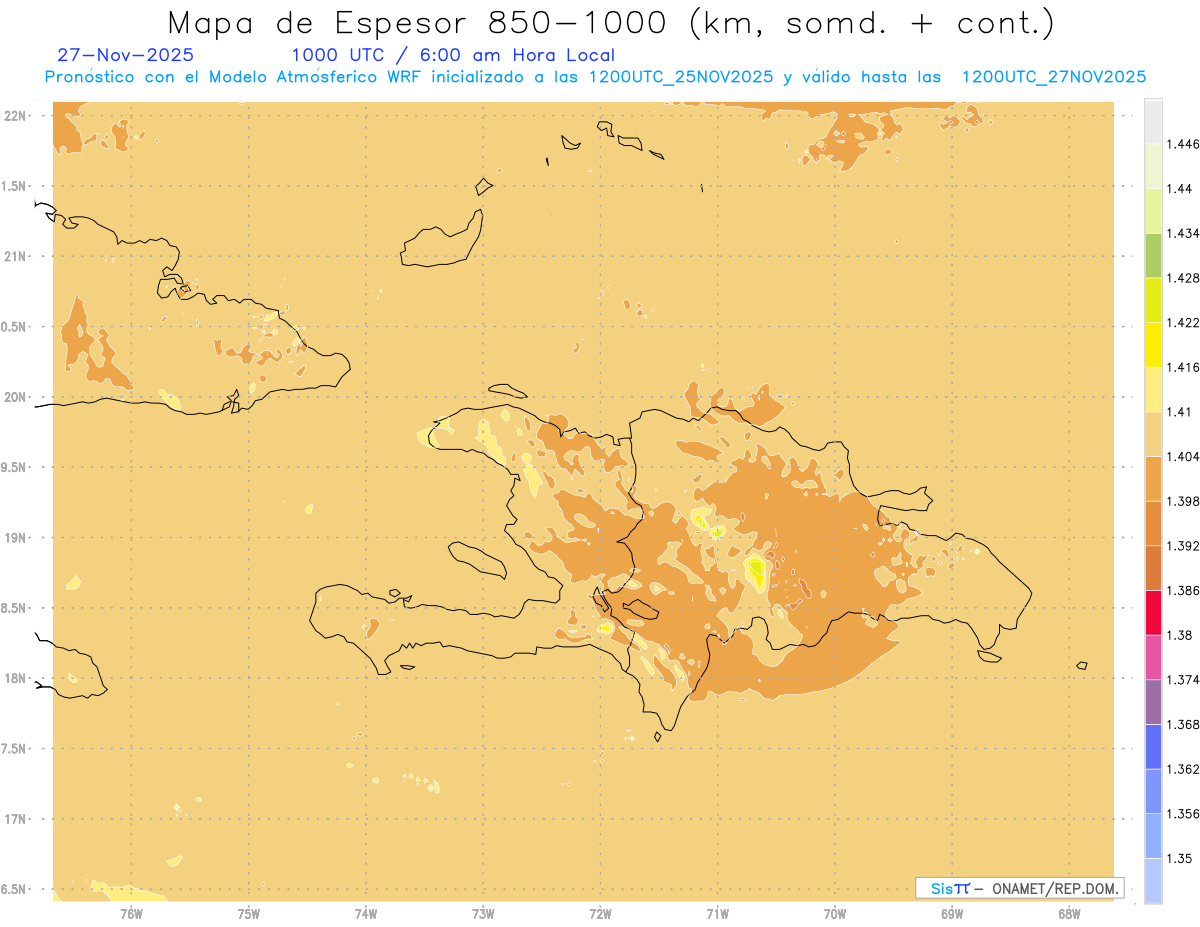1200x927 pixels.
Task: Click the legend value 1.41
Action: (x=1179, y=411)
